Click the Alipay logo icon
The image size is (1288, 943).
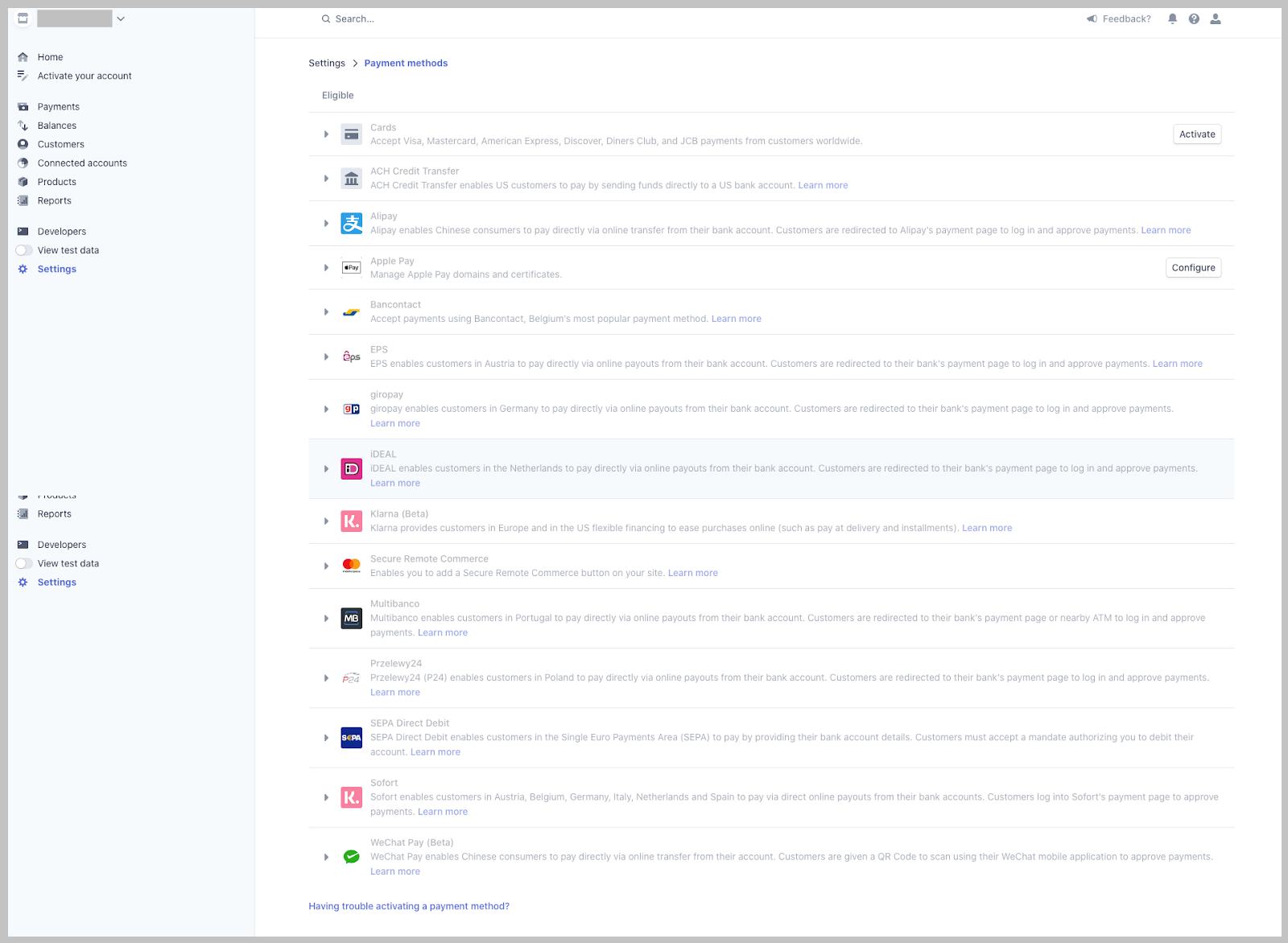(x=352, y=224)
